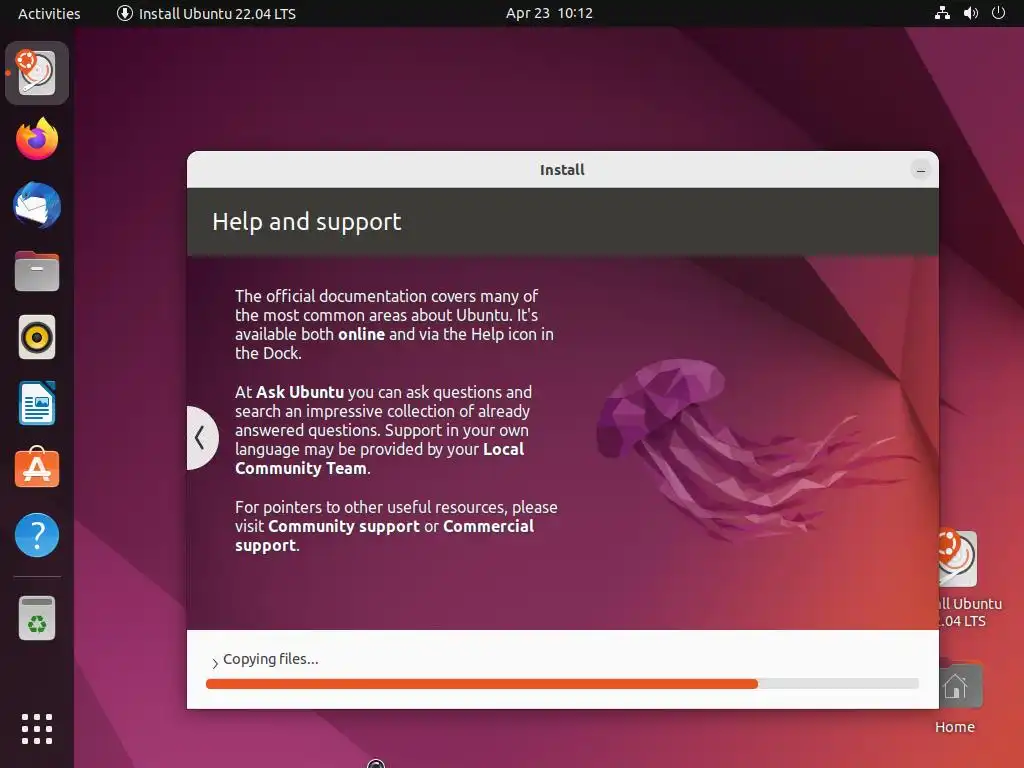
Task: Open the 'Ask Ubuntu' link
Action: [x=300, y=392]
